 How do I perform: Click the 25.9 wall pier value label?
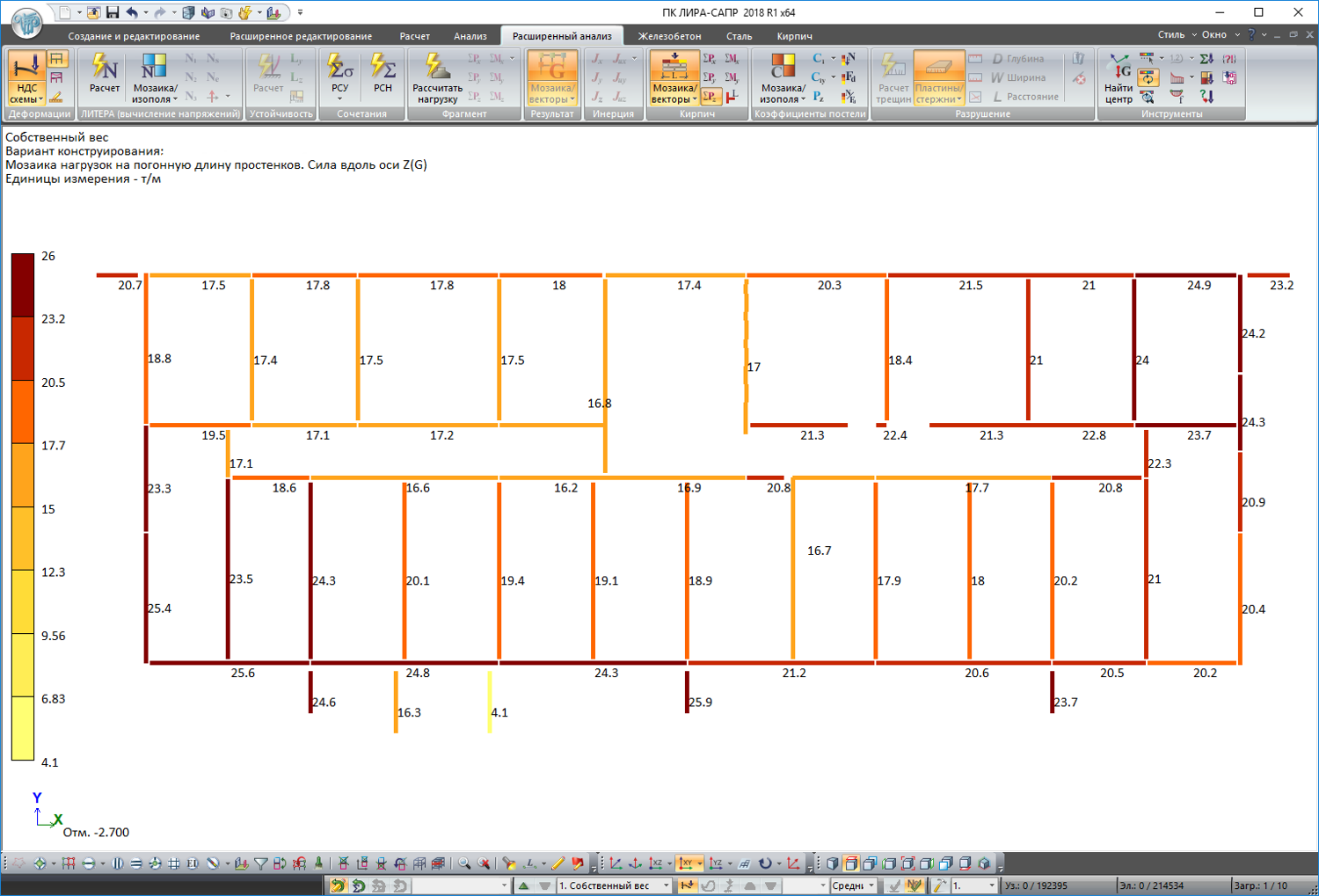[x=701, y=702]
